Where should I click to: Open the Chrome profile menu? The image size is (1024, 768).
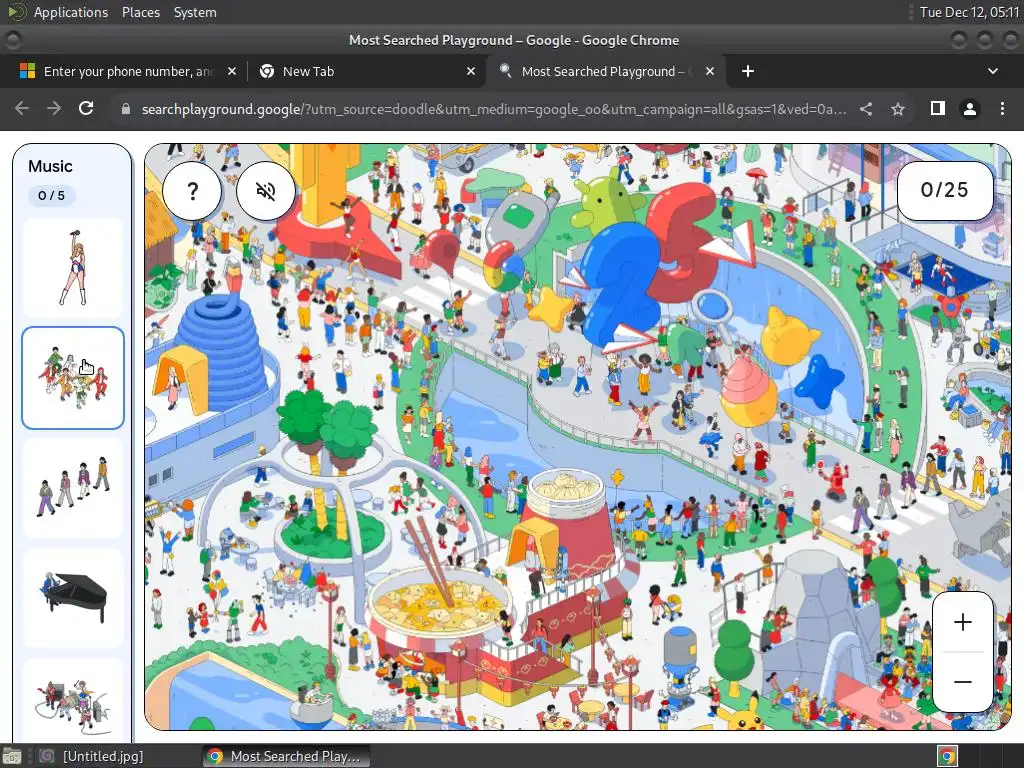click(x=970, y=108)
